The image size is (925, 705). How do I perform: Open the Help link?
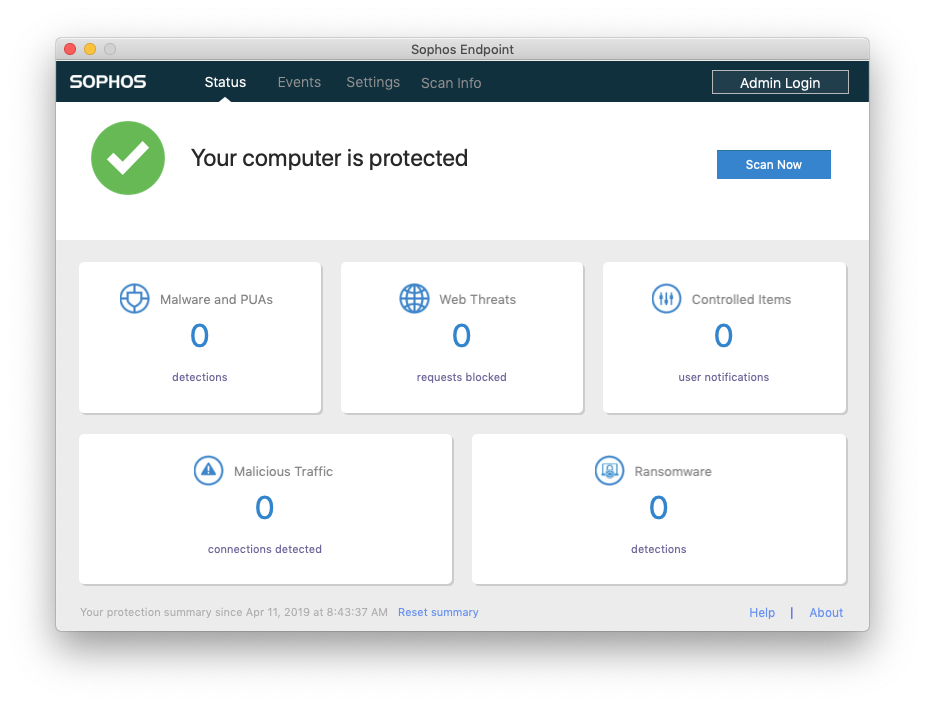[762, 612]
